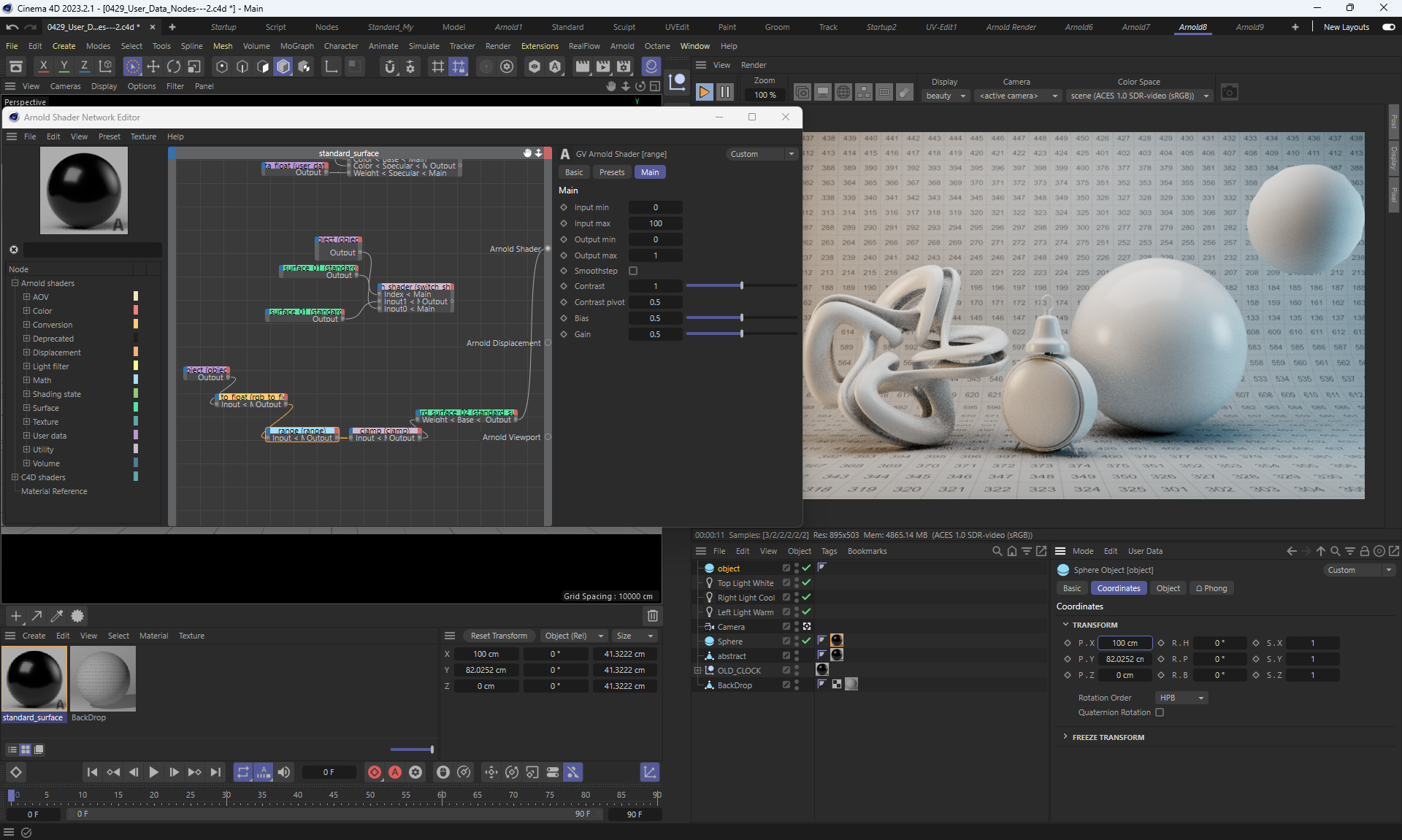Select the Rotate tool icon
The width and height of the screenshot is (1402, 840).
(x=174, y=66)
